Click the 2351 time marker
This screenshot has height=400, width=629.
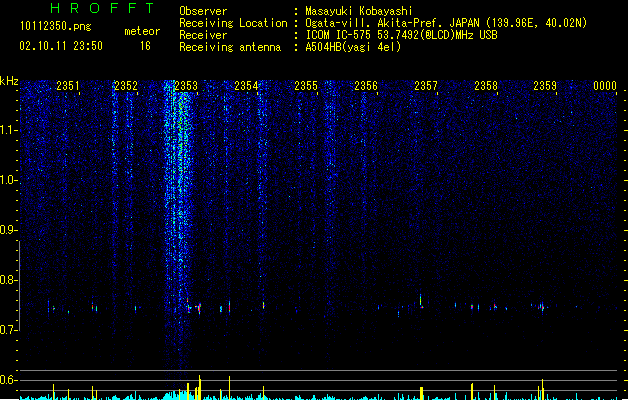[68, 86]
